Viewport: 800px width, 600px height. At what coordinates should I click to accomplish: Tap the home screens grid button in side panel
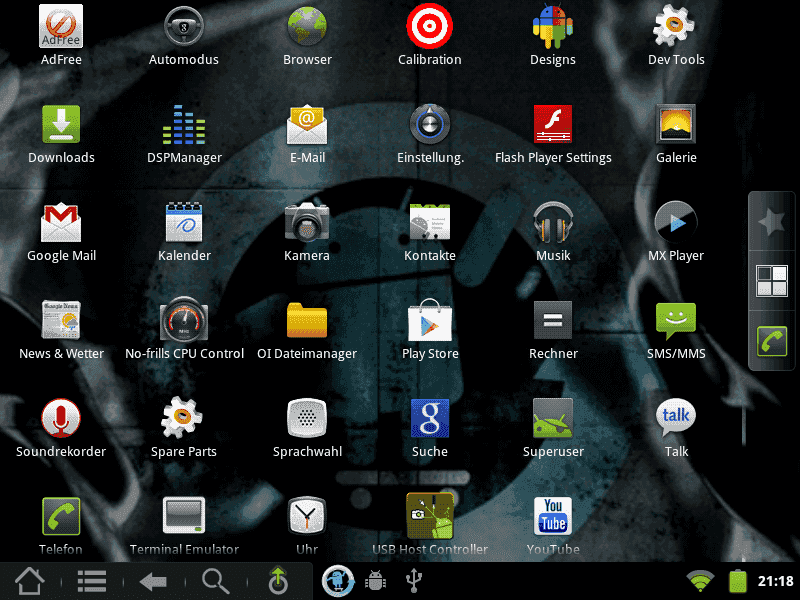(771, 281)
